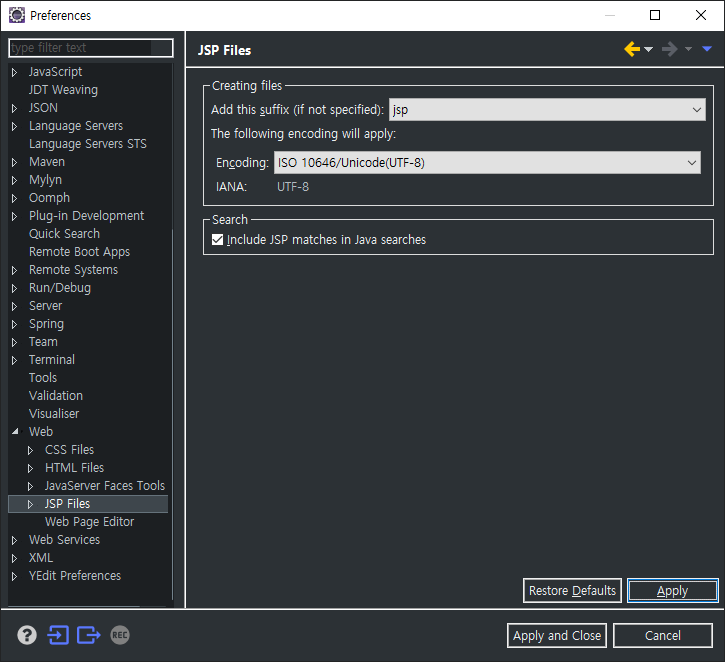The height and width of the screenshot is (662, 725).
Task: Expand the XML tree node
Action: (x=14, y=558)
